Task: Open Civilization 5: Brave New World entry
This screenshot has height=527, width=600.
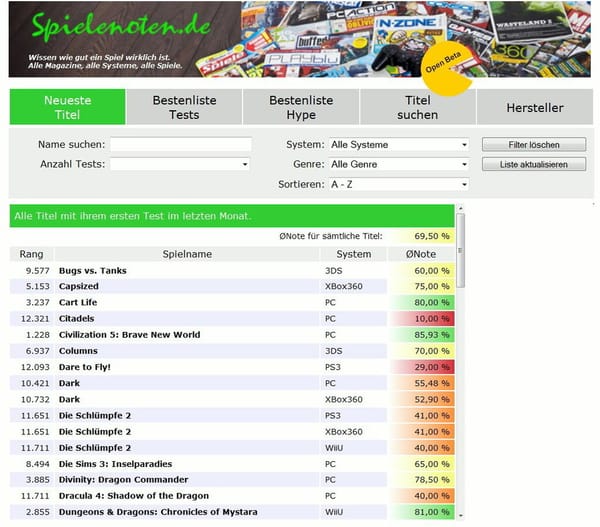Action: (x=129, y=335)
